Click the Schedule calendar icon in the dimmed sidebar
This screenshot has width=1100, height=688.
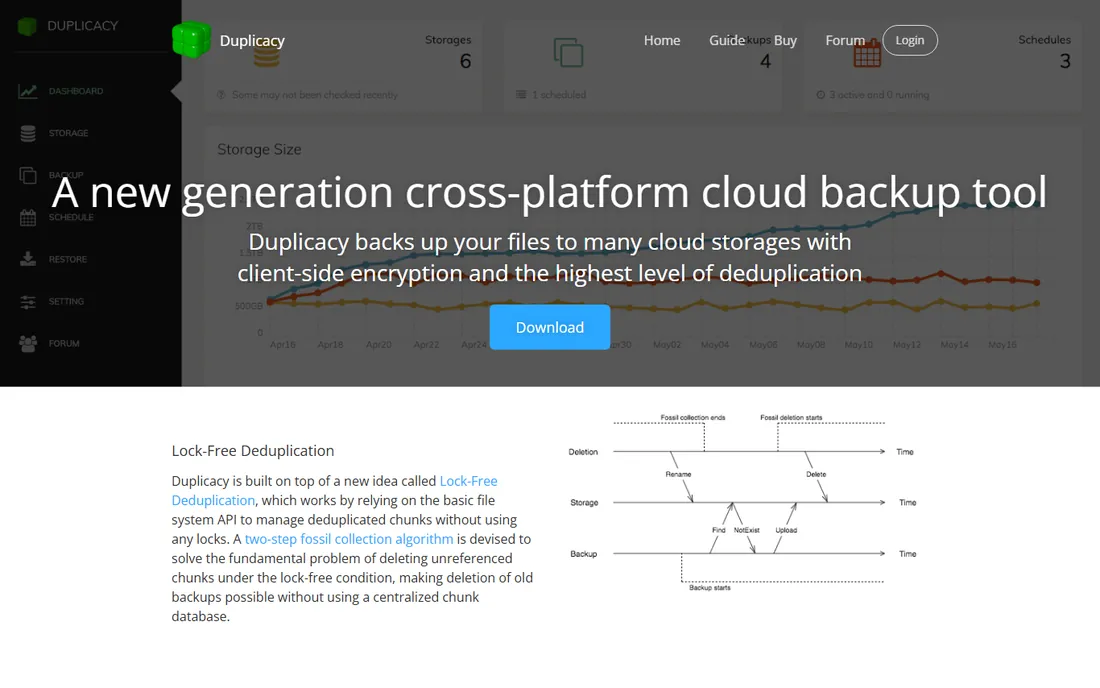[27, 217]
